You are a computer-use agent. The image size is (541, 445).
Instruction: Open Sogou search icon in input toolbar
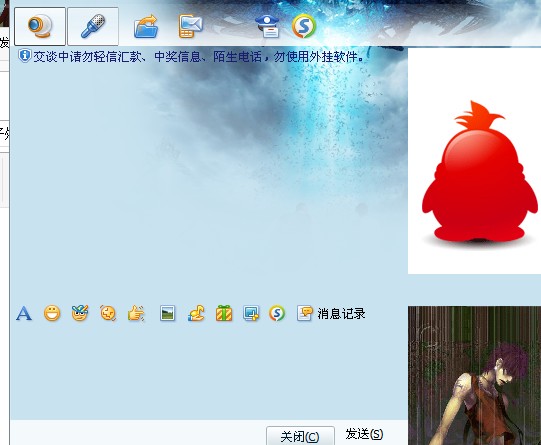(x=277, y=313)
